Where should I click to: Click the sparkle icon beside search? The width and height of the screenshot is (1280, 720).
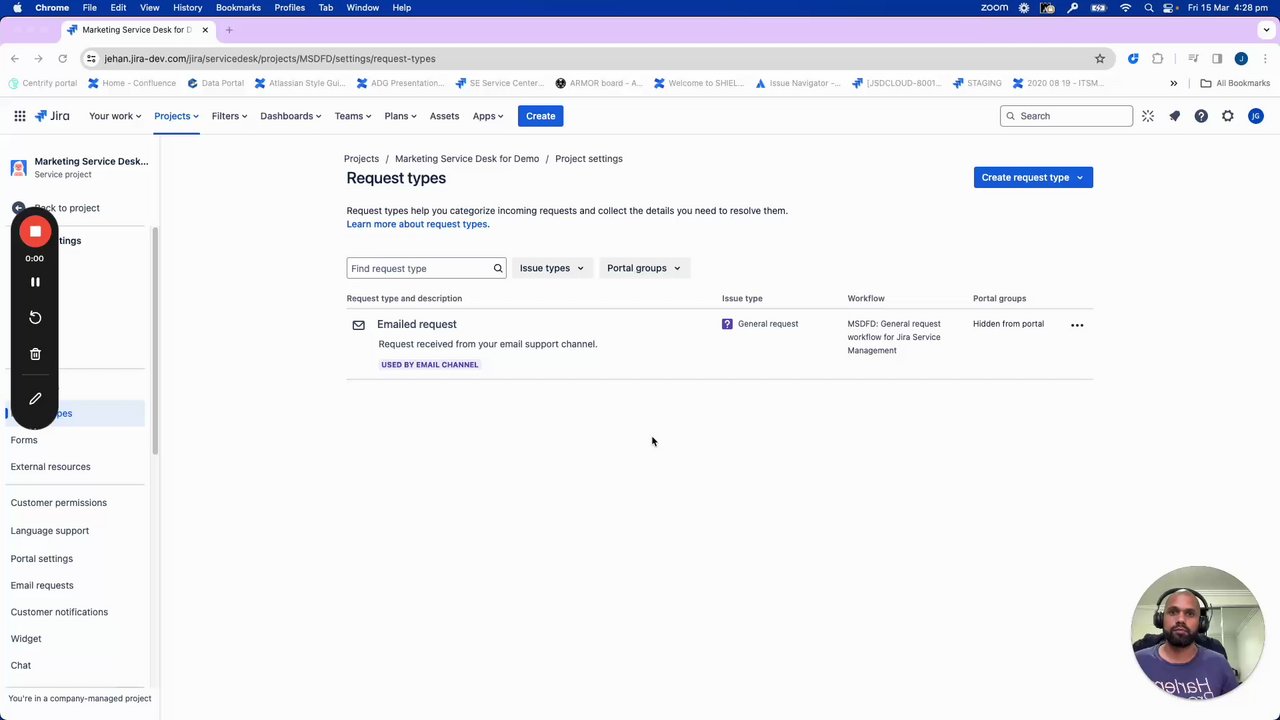(x=1148, y=116)
